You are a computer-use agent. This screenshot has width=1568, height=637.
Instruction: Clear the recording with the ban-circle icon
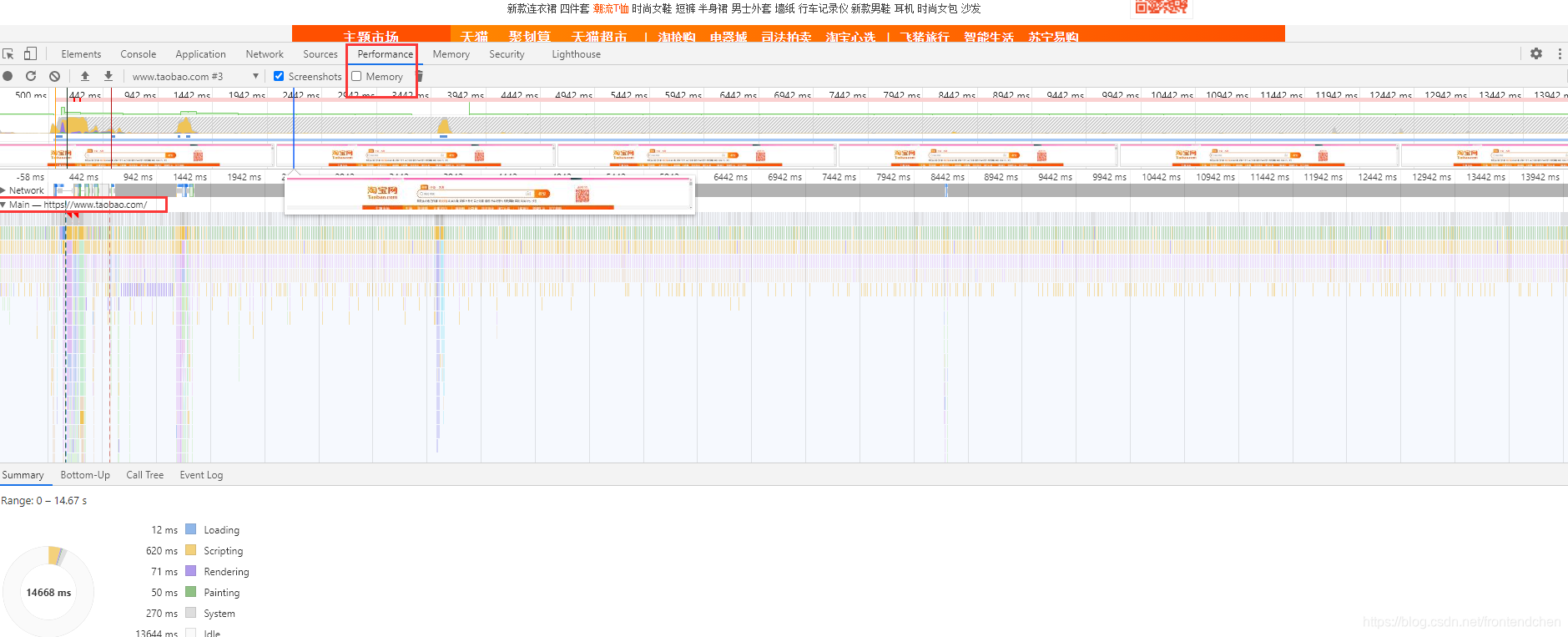[x=54, y=76]
